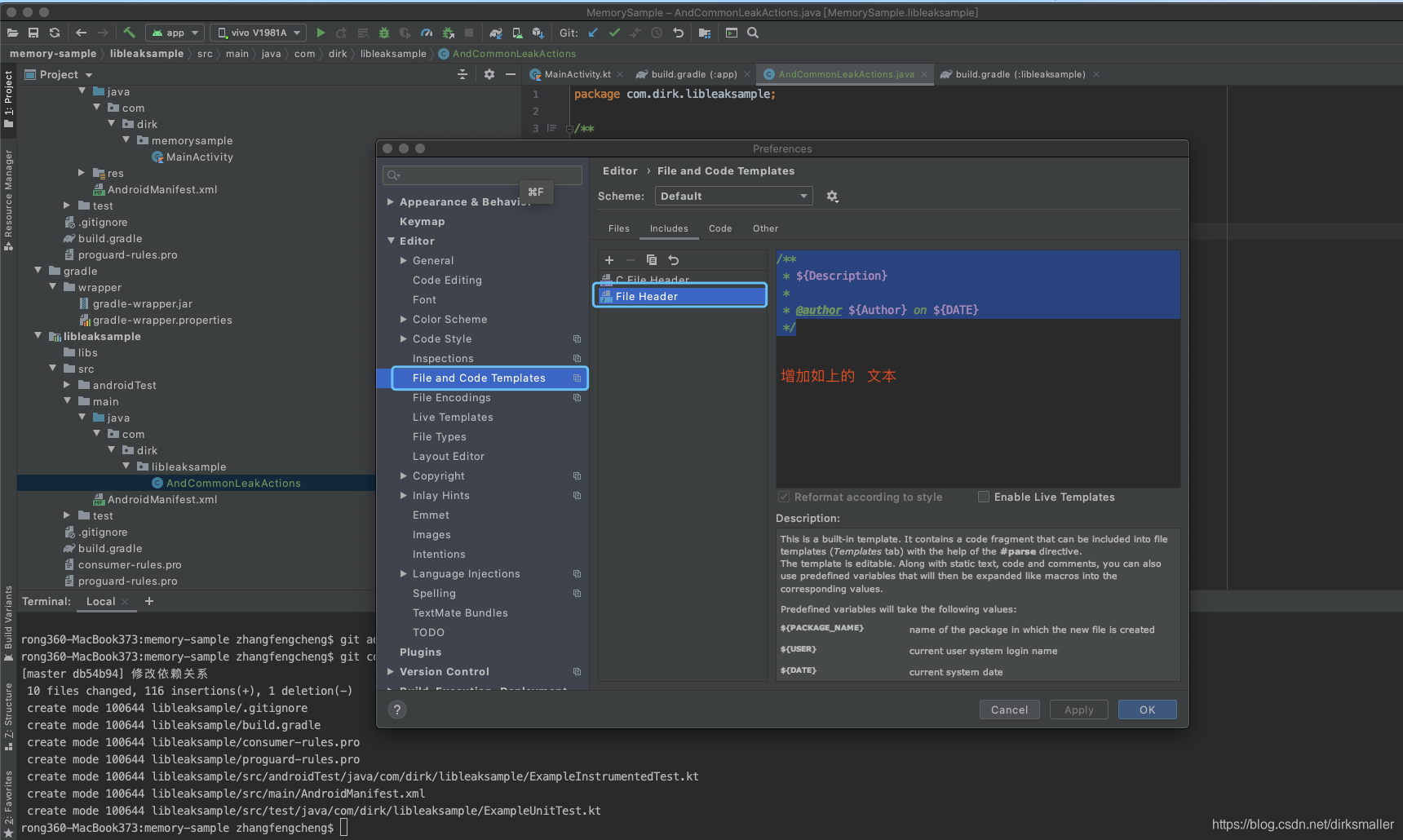This screenshot has width=1403, height=840.
Task: Open Scheme gear icon in Preferences
Action: 832,197
